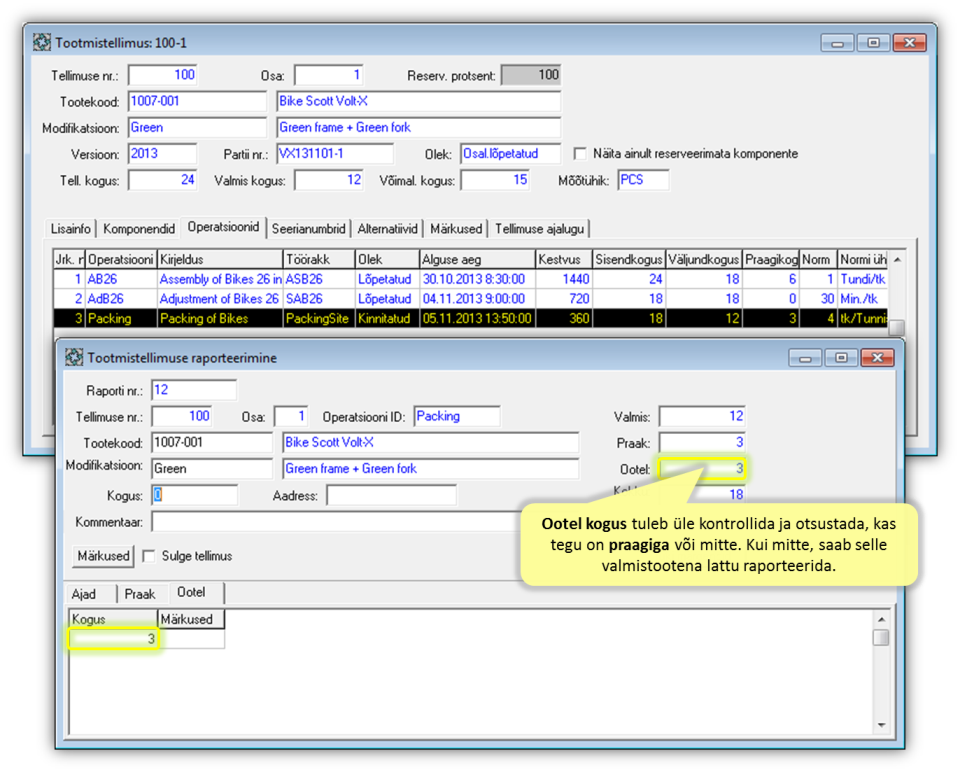This screenshot has height=772, width=960.
Task: Switch to the Alternatiivid tab
Action: 388,228
